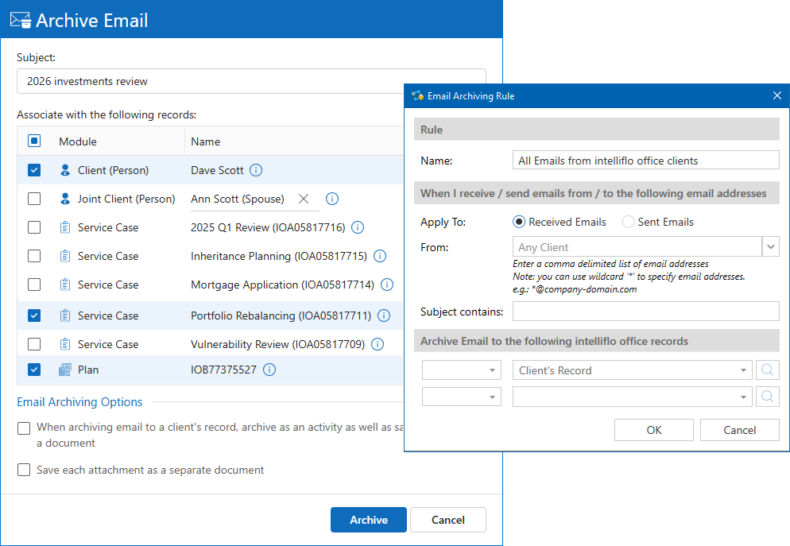Image resolution: width=790 pixels, height=546 pixels.
Task: Click the rule Name text field
Action: 645,160
